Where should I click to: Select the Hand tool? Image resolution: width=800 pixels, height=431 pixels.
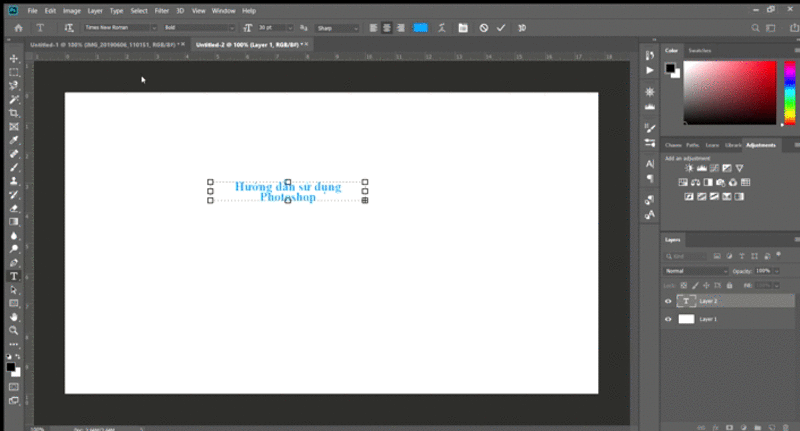click(14, 317)
